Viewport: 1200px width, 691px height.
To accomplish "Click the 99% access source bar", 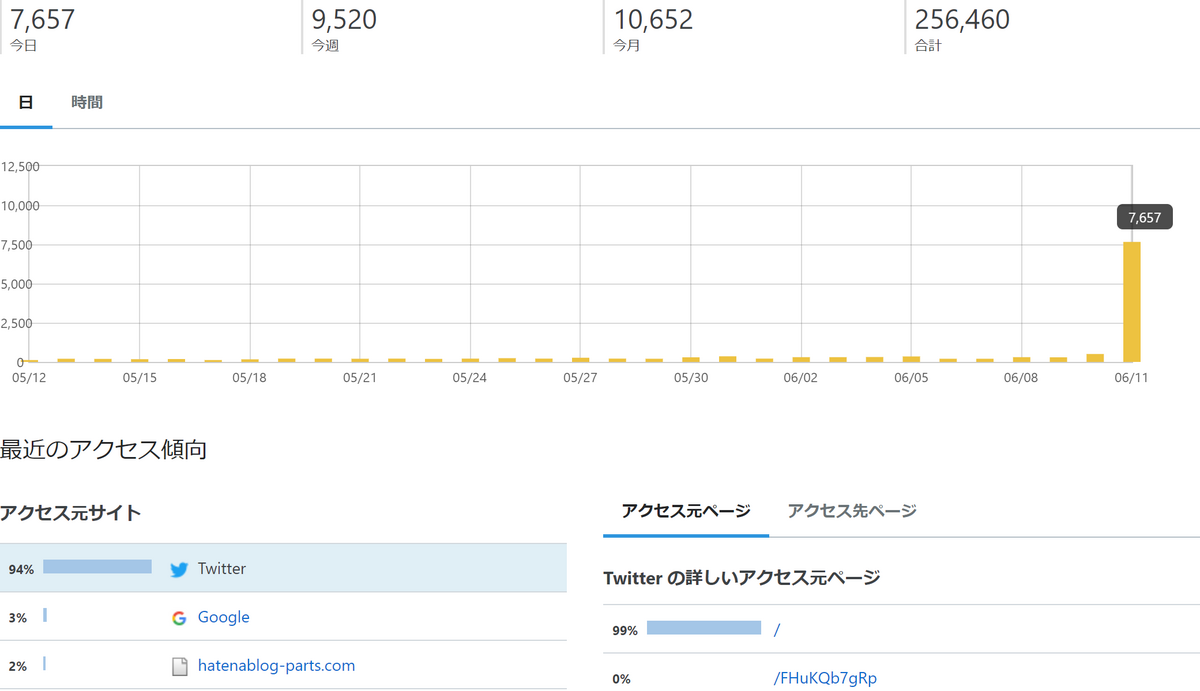I will tap(704, 628).
